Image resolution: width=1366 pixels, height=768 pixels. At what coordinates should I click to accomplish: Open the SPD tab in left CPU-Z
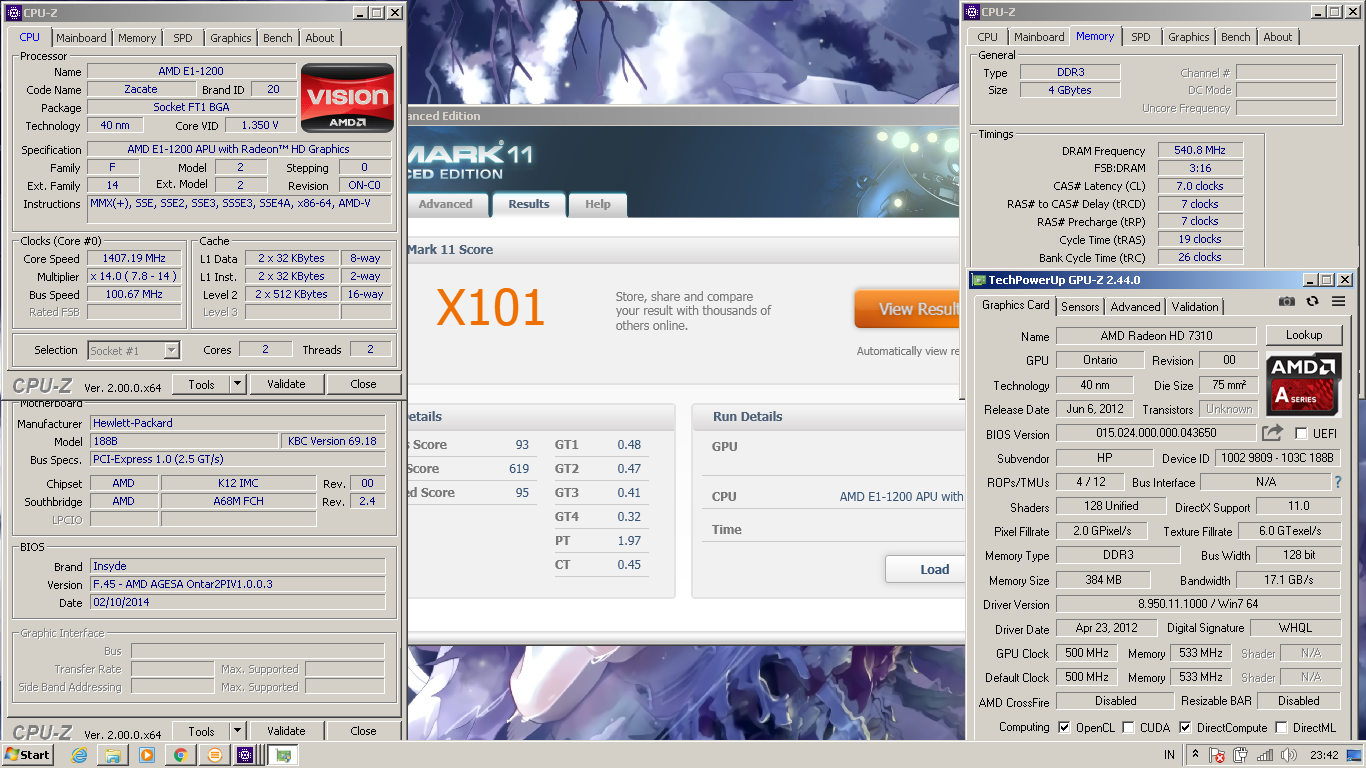pyautogui.click(x=183, y=38)
